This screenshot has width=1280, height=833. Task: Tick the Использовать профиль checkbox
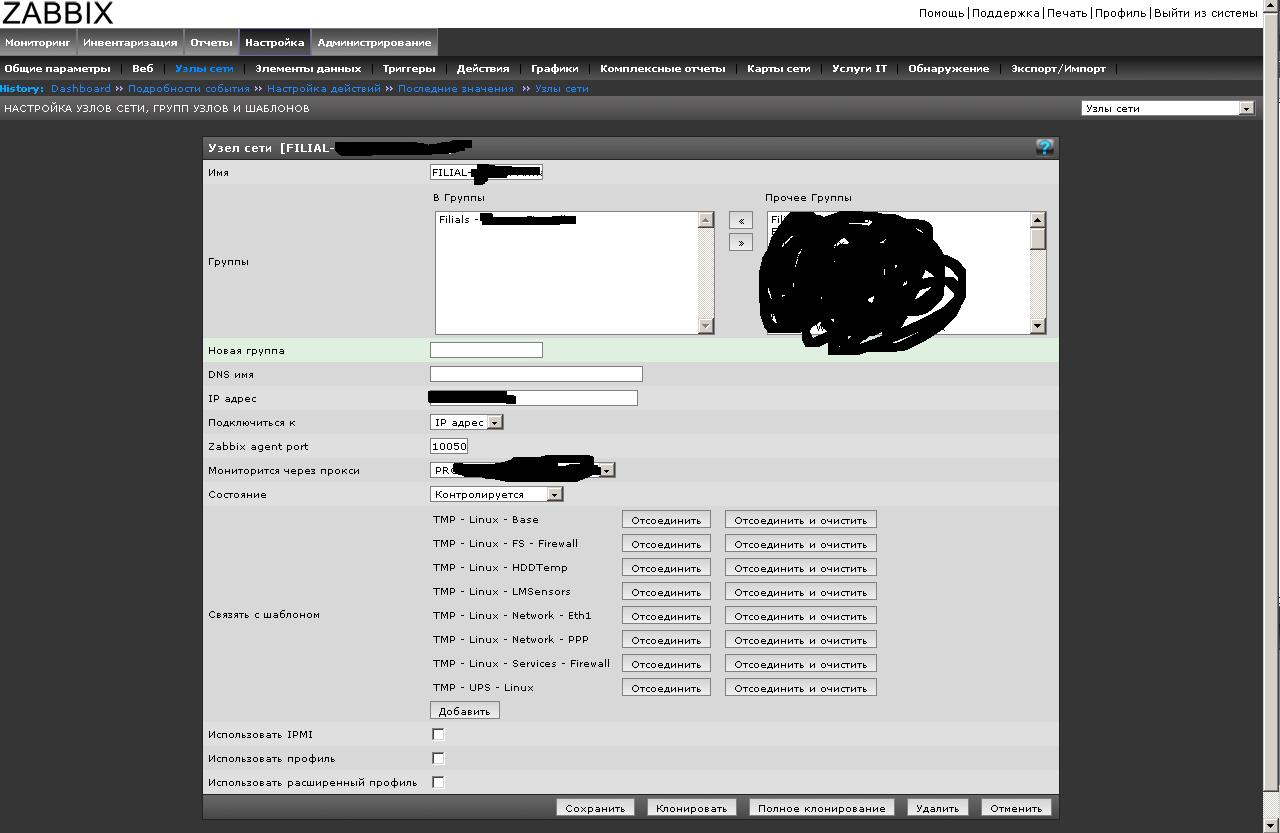(438, 759)
